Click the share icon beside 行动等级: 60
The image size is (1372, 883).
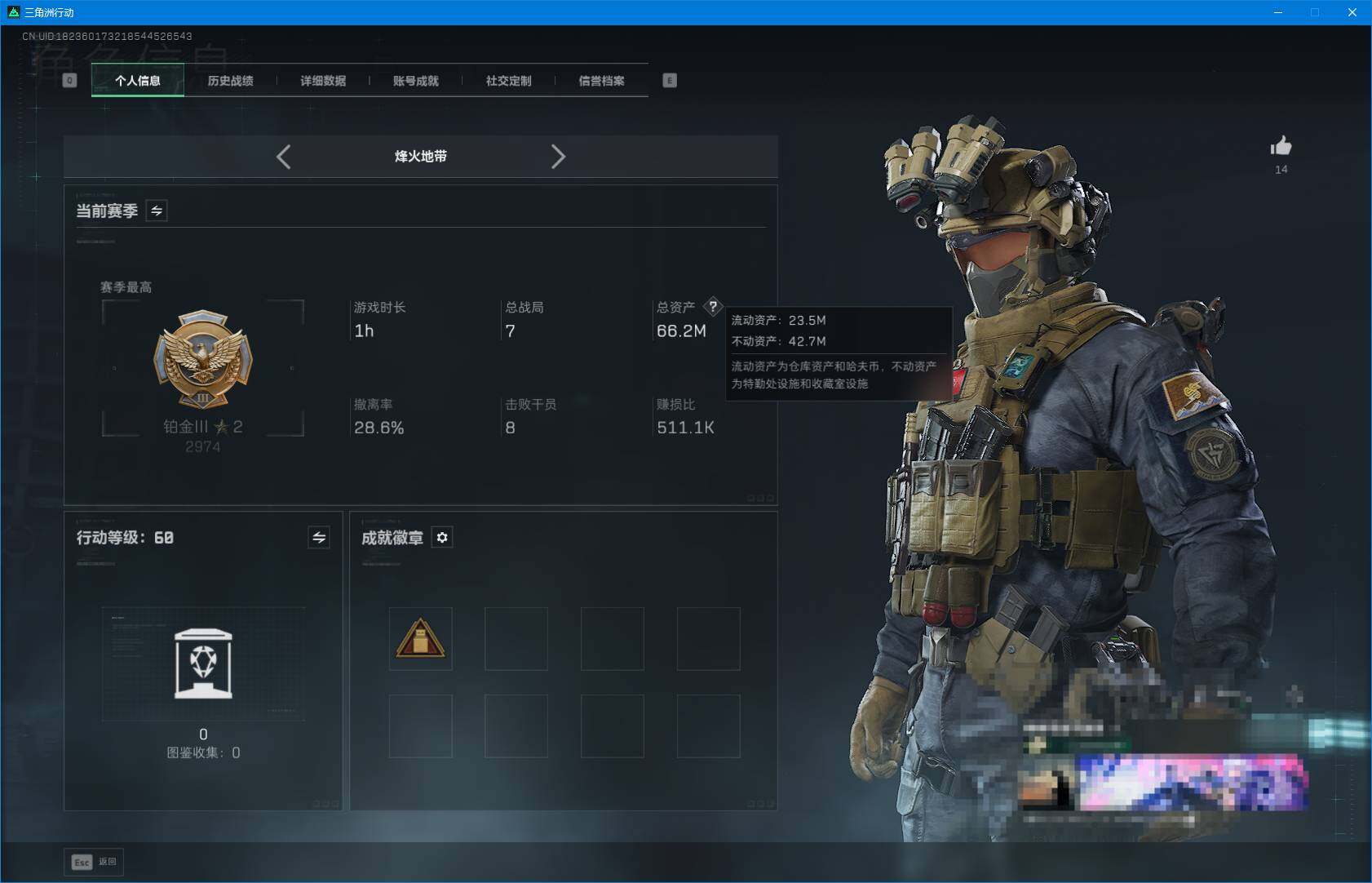pos(320,538)
